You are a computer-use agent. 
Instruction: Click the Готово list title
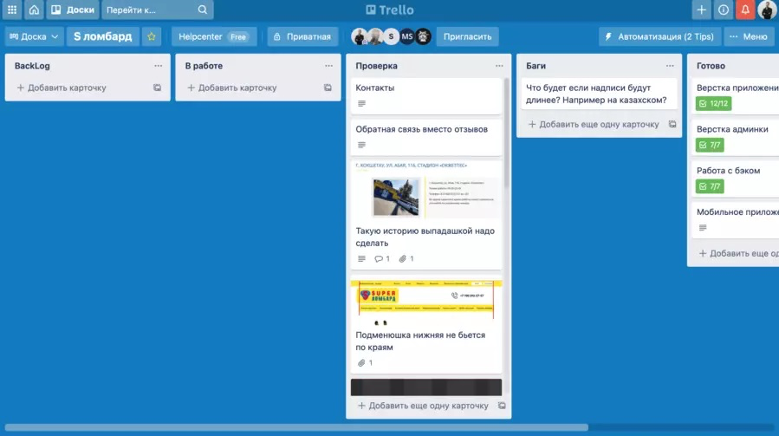[710, 66]
